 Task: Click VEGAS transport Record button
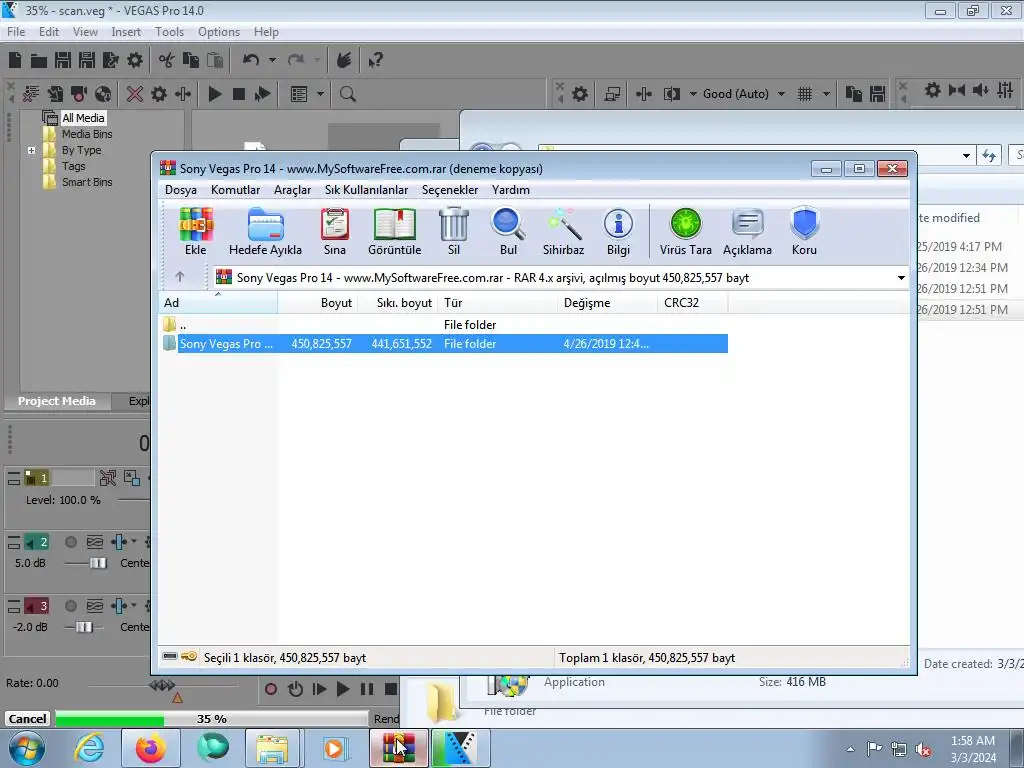[271, 689]
